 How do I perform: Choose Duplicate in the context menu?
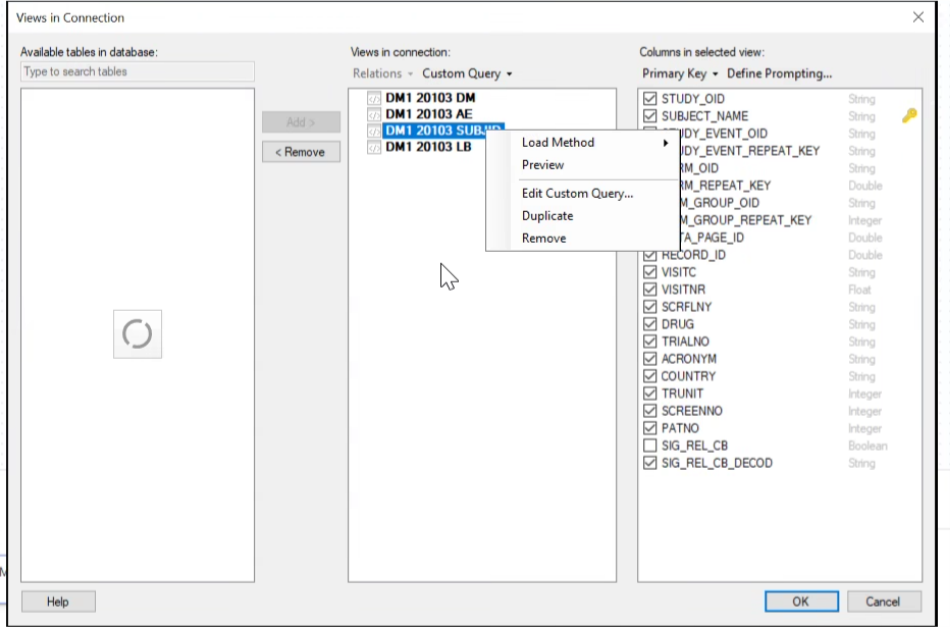(547, 216)
